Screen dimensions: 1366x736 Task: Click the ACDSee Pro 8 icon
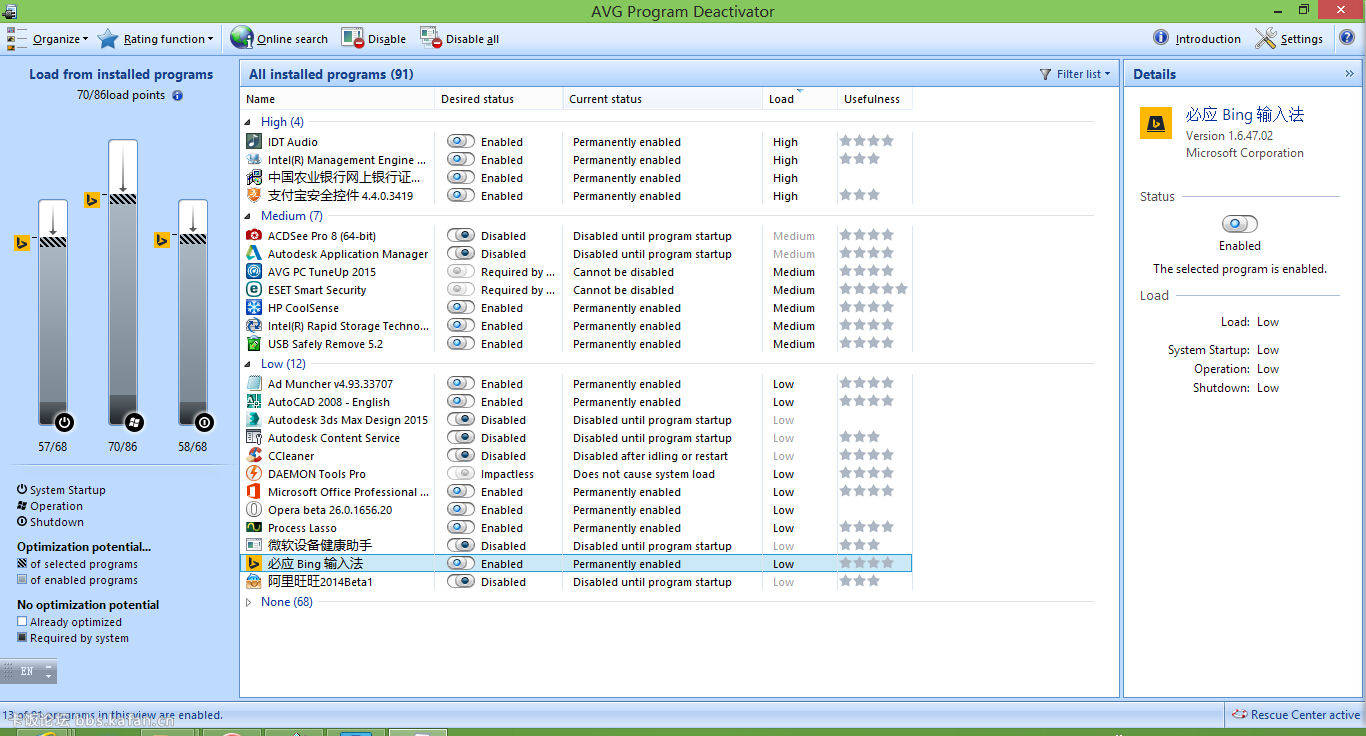[x=254, y=236]
